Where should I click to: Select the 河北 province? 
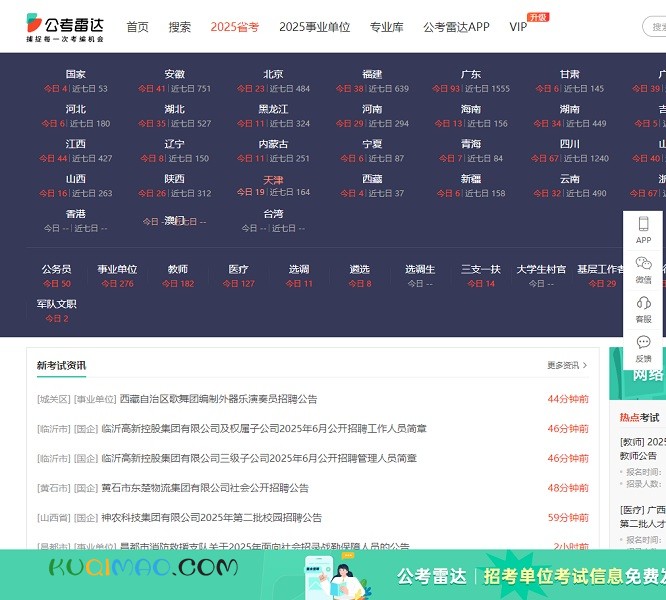click(x=76, y=109)
